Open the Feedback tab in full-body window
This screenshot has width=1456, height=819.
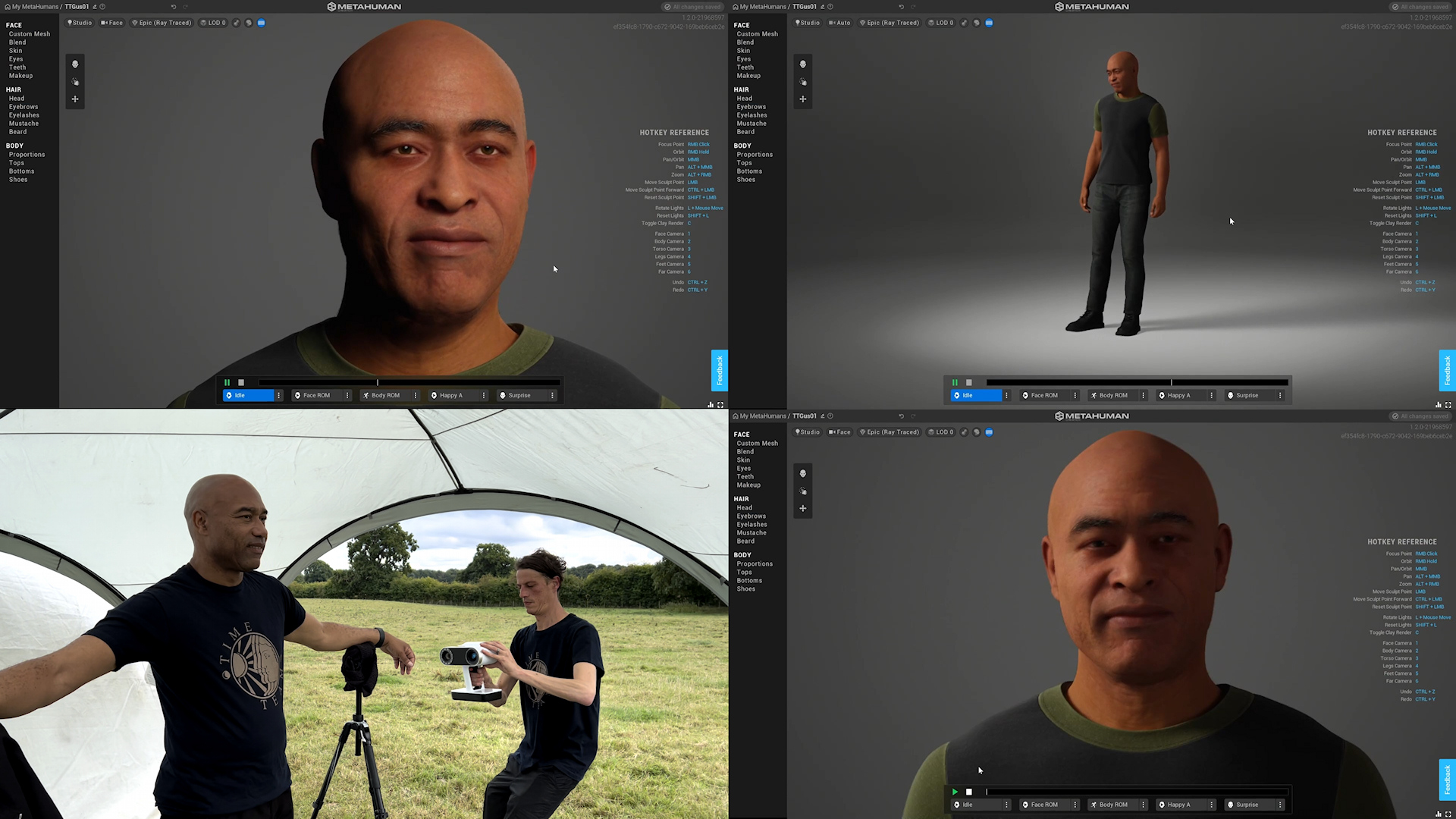1447,370
